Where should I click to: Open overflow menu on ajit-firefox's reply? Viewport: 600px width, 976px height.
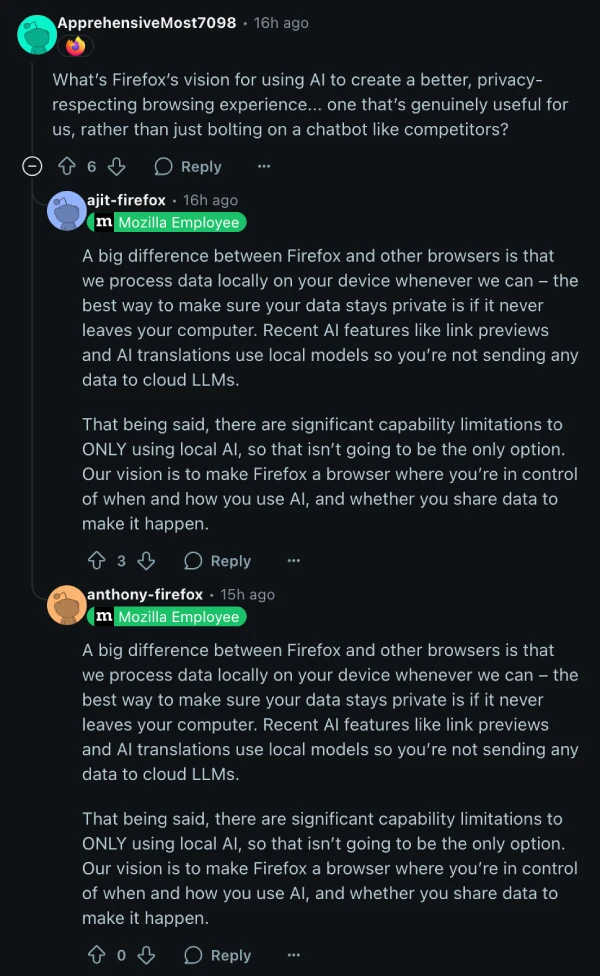294,561
